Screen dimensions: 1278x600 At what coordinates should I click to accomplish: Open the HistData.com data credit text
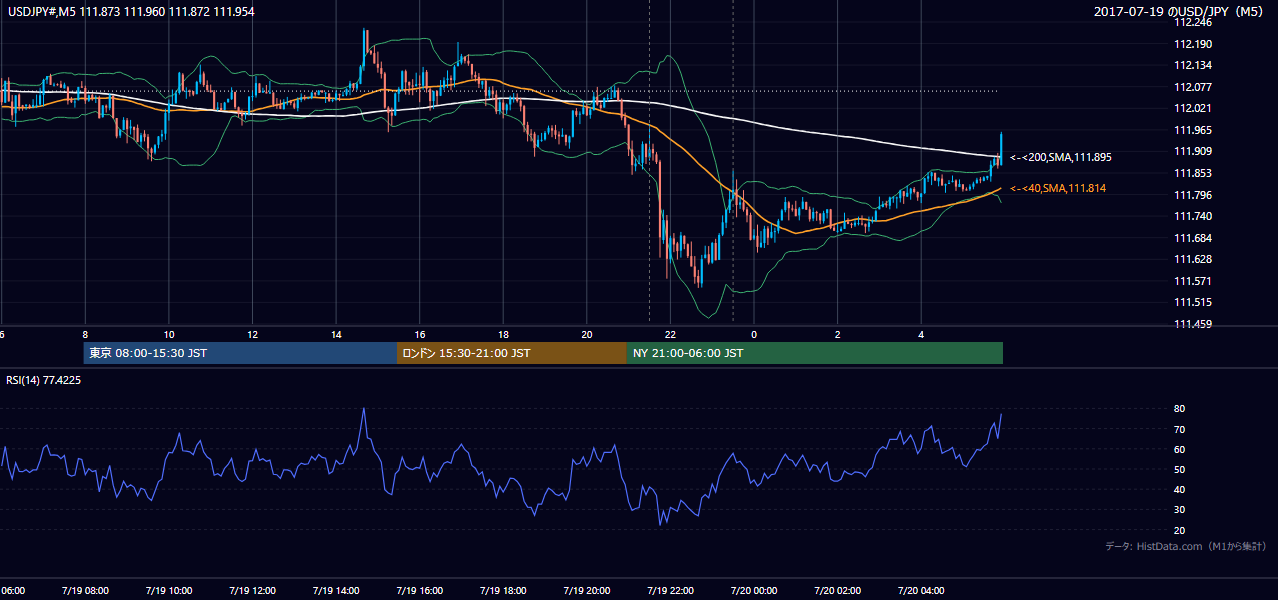coord(1186,546)
